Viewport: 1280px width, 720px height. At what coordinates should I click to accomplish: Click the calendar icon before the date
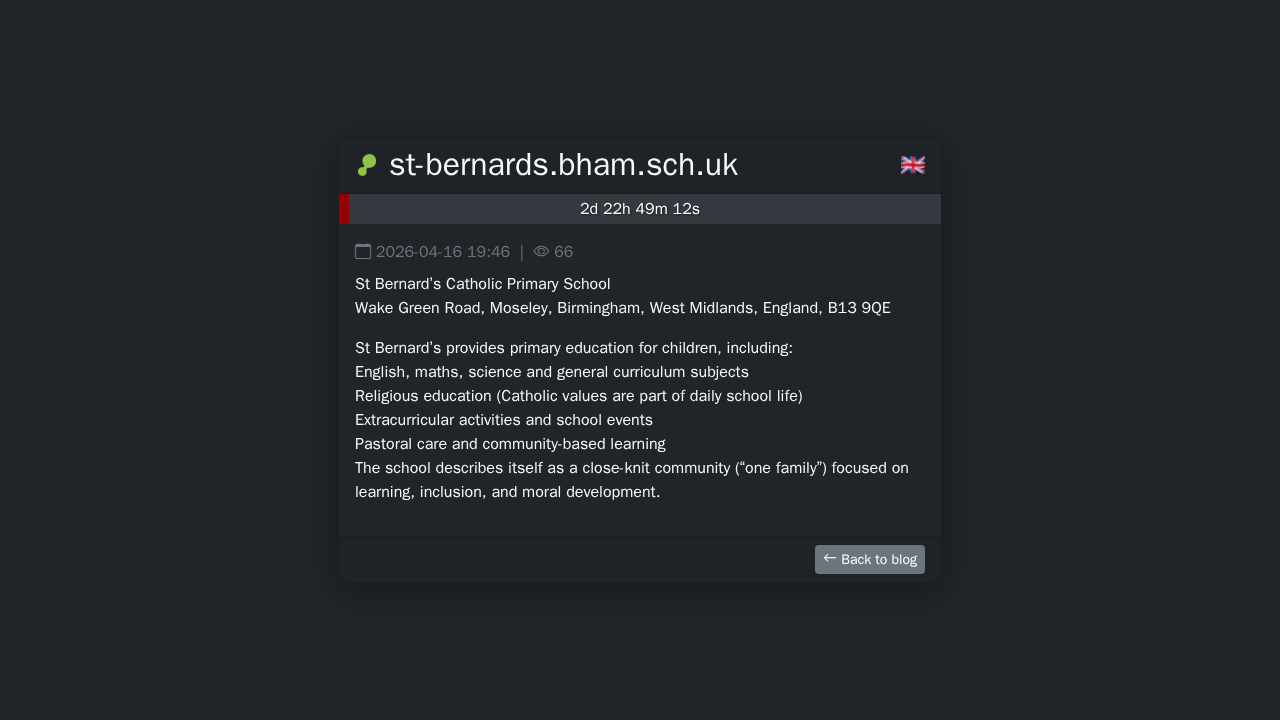pos(363,251)
